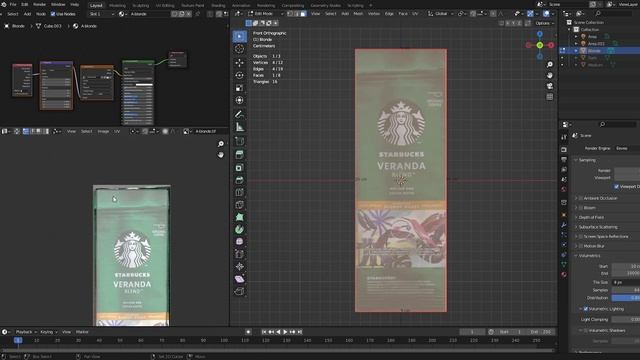Select the Select Box tool in viewport toolbar

(240, 36)
